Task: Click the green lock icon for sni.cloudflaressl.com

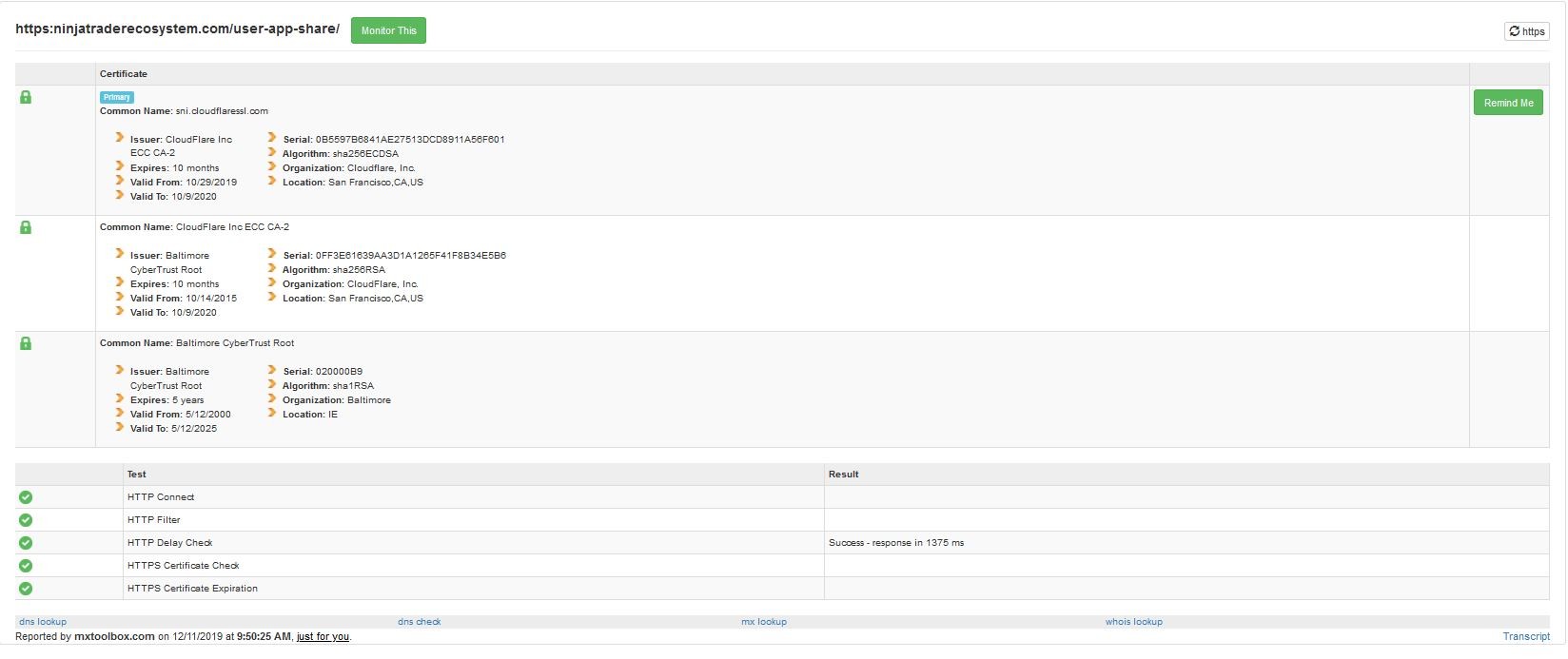Action: pos(26,97)
